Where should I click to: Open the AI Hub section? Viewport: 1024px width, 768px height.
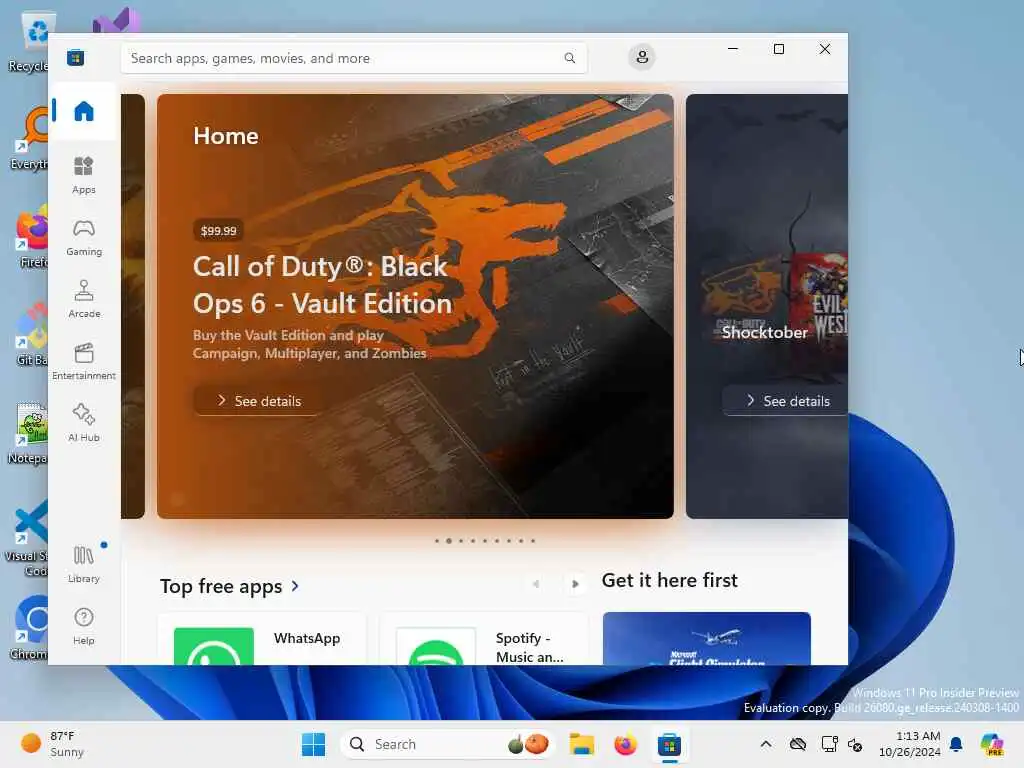pyautogui.click(x=84, y=423)
